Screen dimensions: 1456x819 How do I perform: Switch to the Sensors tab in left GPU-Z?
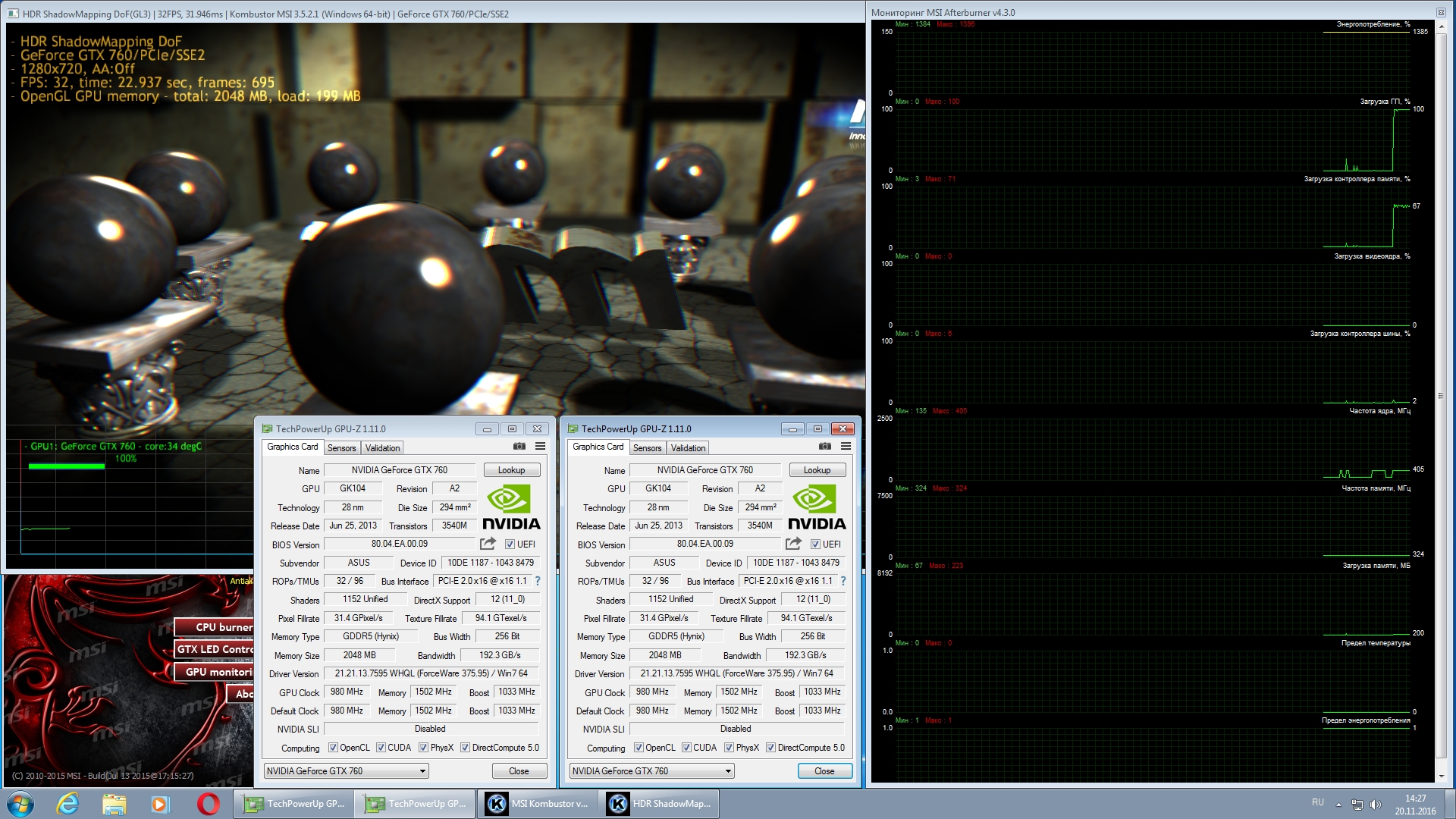coord(341,448)
